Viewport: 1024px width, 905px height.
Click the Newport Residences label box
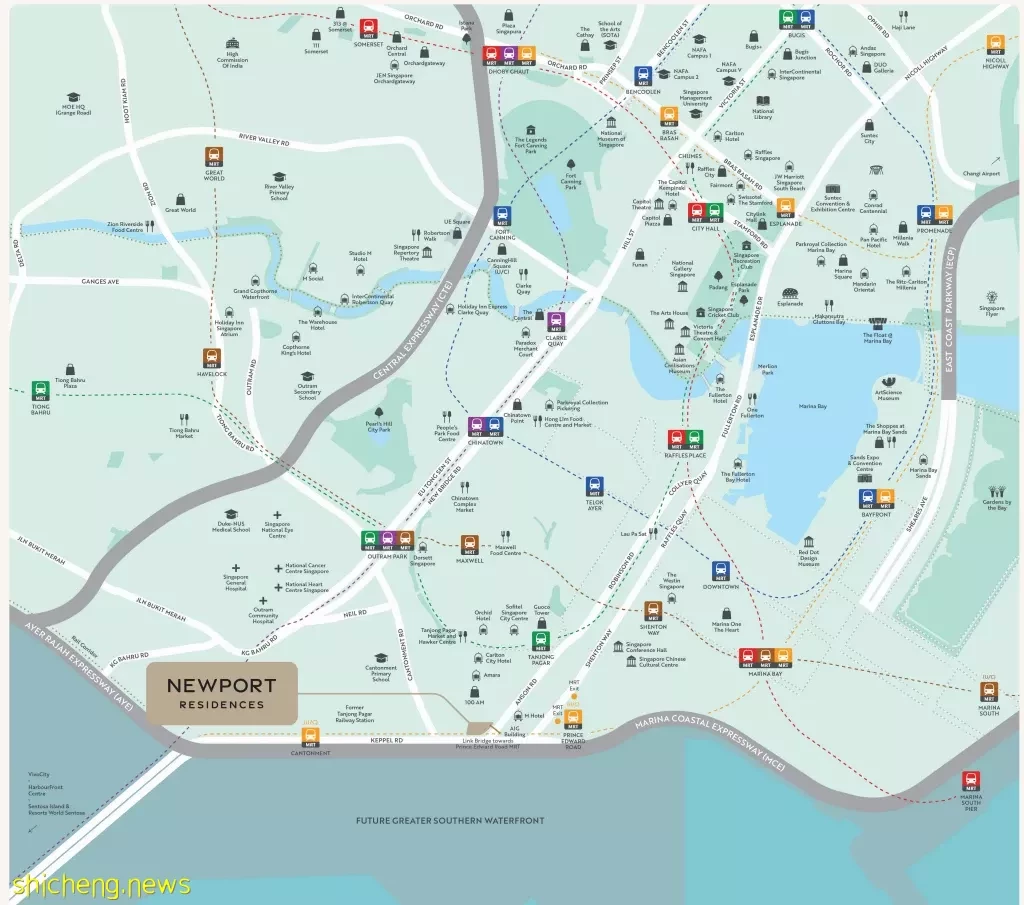click(222, 693)
